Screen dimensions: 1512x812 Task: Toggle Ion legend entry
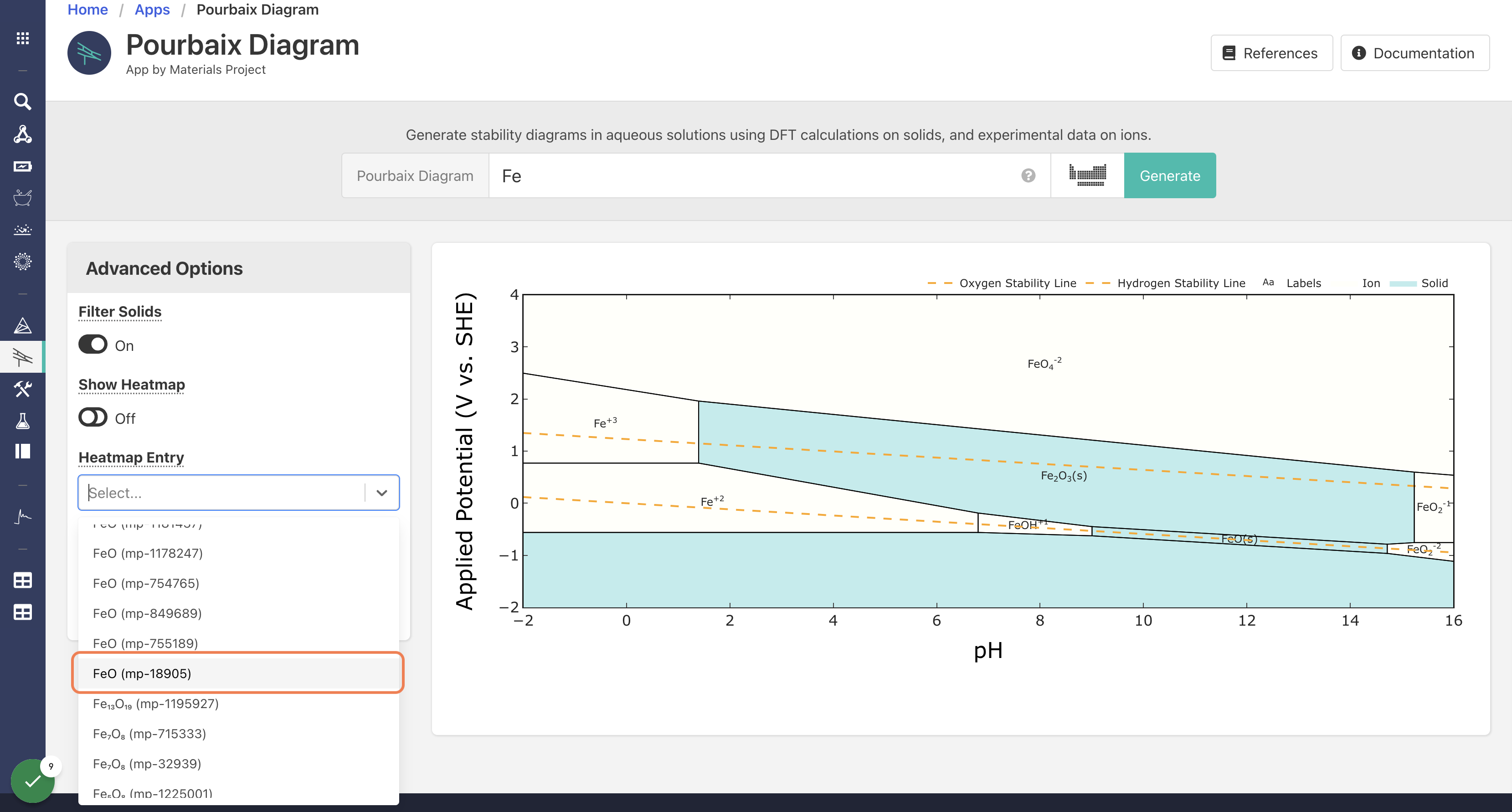[x=1371, y=283]
